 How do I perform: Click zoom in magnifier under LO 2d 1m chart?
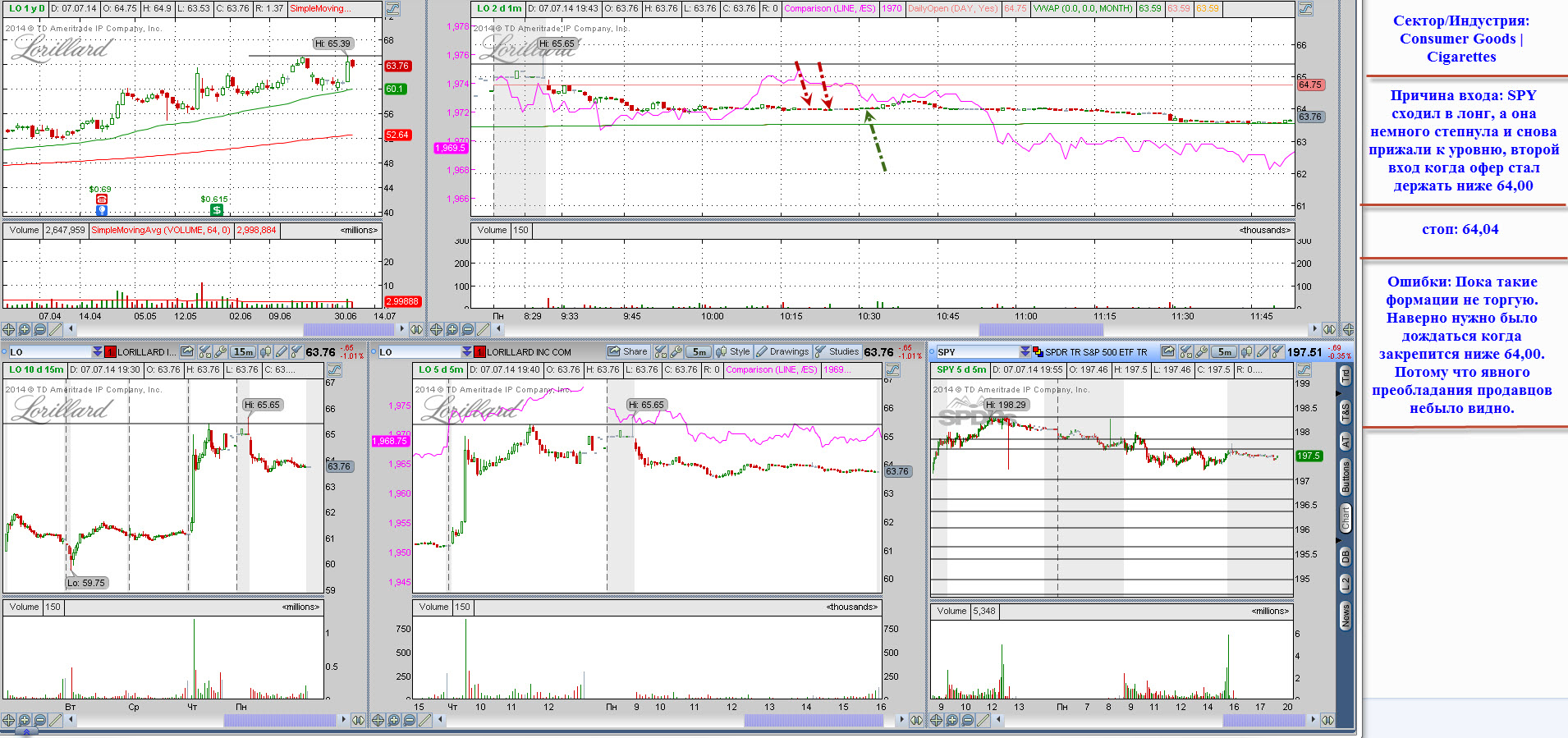[452, 329]
